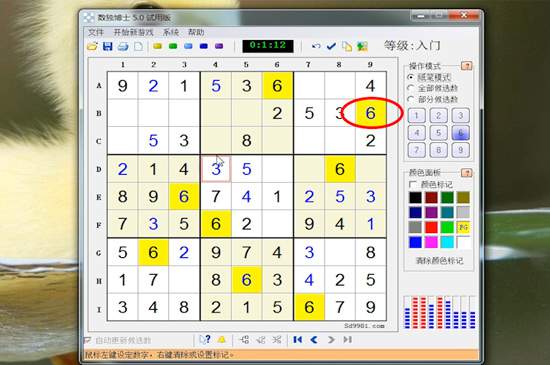
Task: Select empty cell in row H column 3
Action: 184,280
